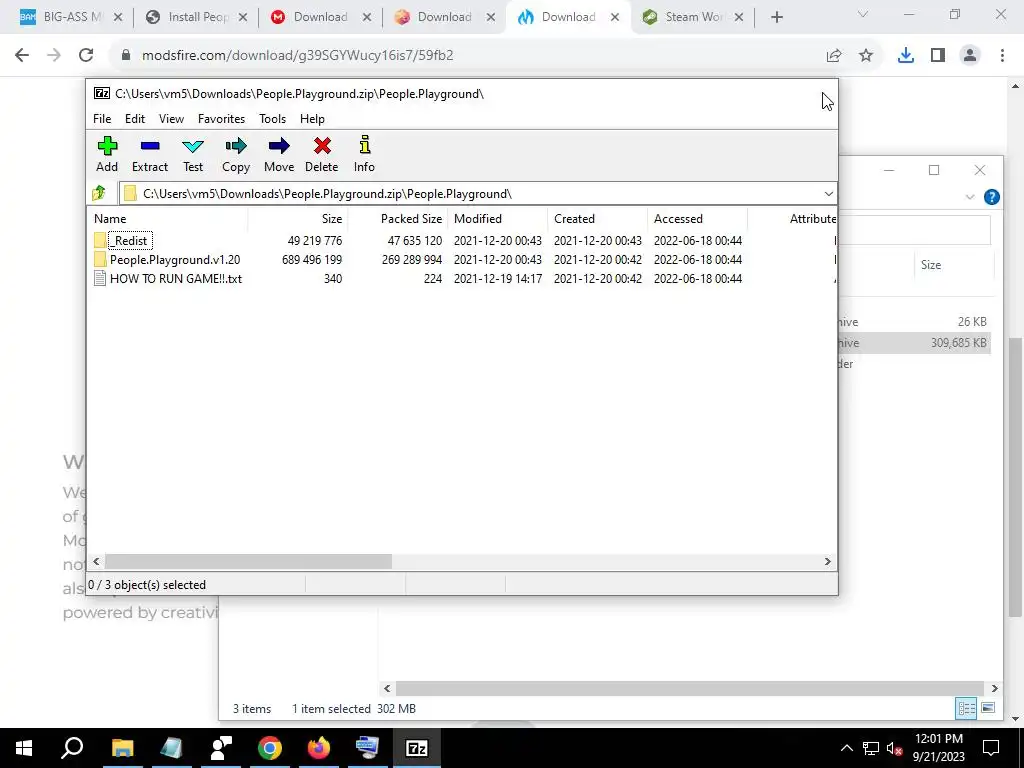Open the Favorites menu

coord(221,119)
